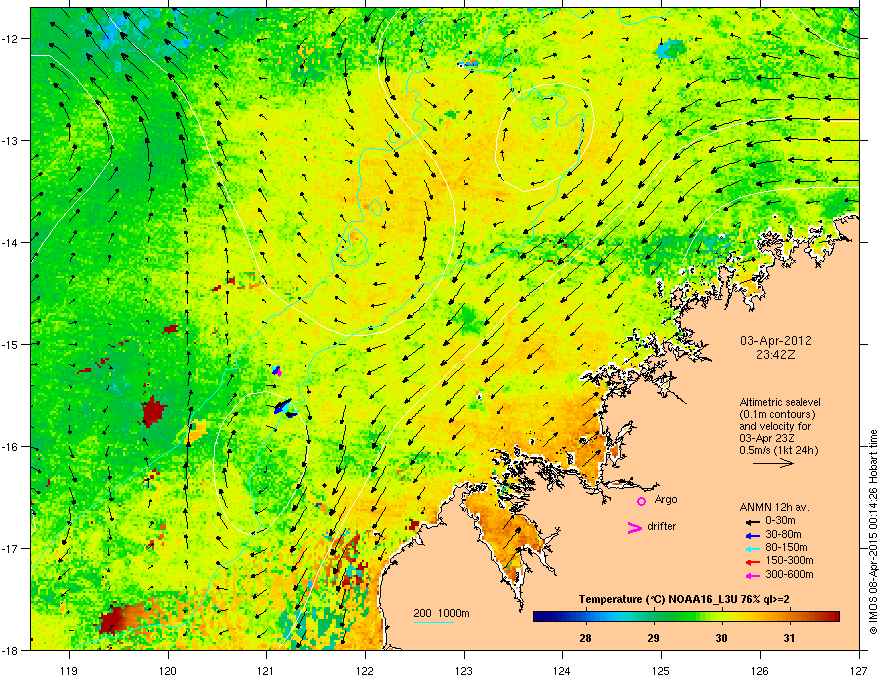
Task: Click latitude label '-16' on left axis
Action: [11, 447]
